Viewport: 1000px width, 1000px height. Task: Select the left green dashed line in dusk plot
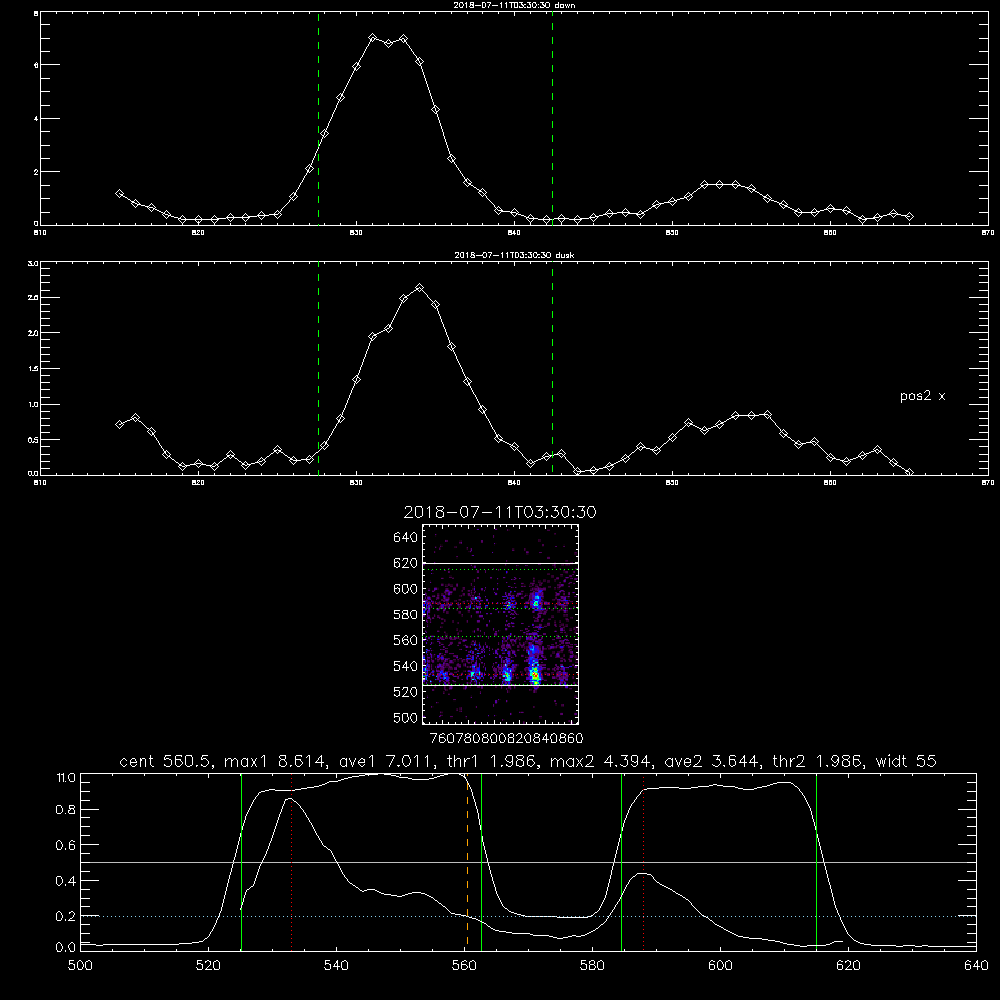pyautogui.click(x=318, y=368)
